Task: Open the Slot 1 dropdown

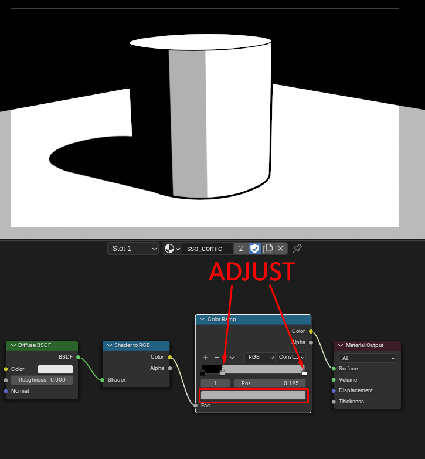Action: click(133, 249)
